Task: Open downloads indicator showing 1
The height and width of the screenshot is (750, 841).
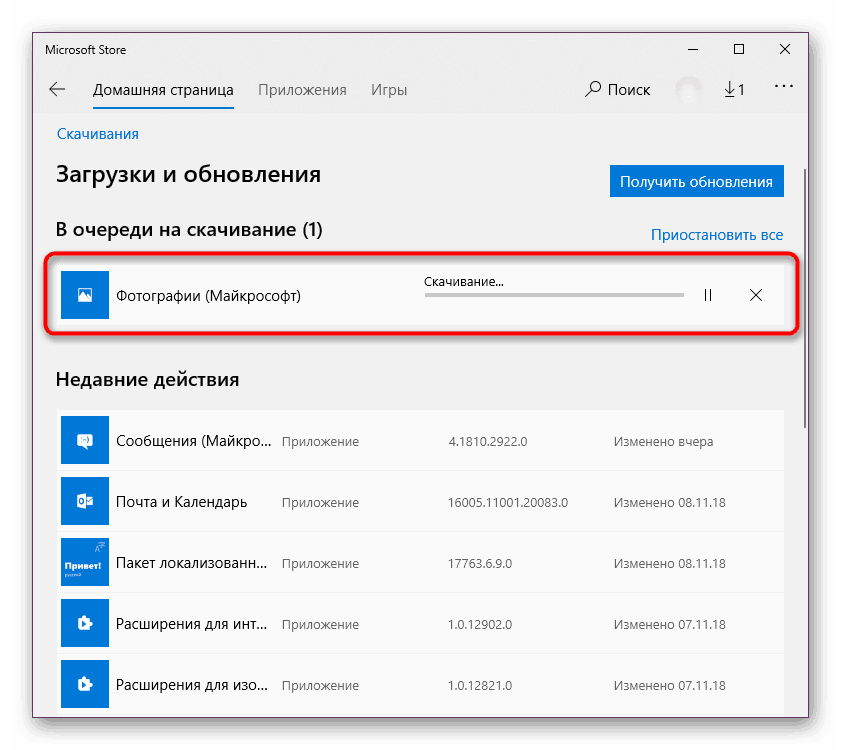Action: [x=734, y=89]
